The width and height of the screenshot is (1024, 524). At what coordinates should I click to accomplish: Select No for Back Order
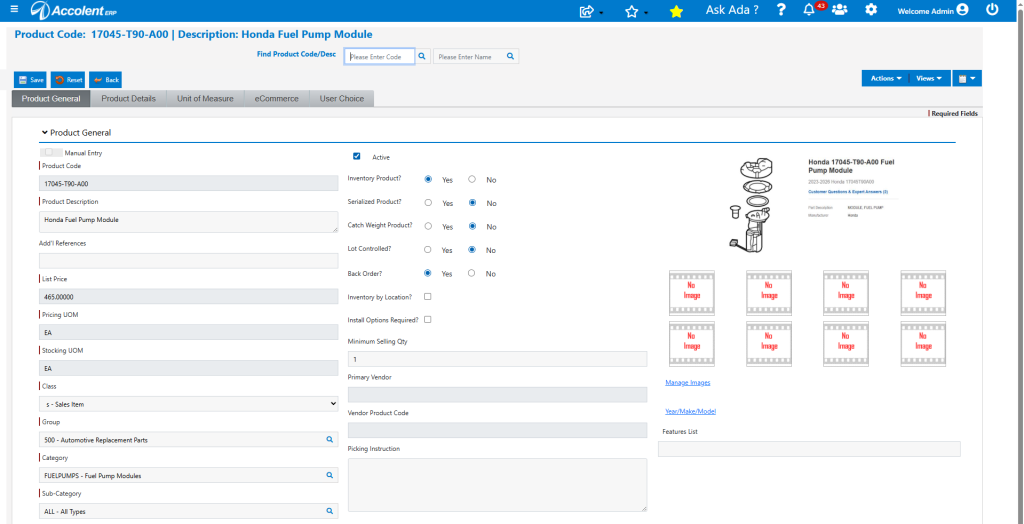[472, 273]
